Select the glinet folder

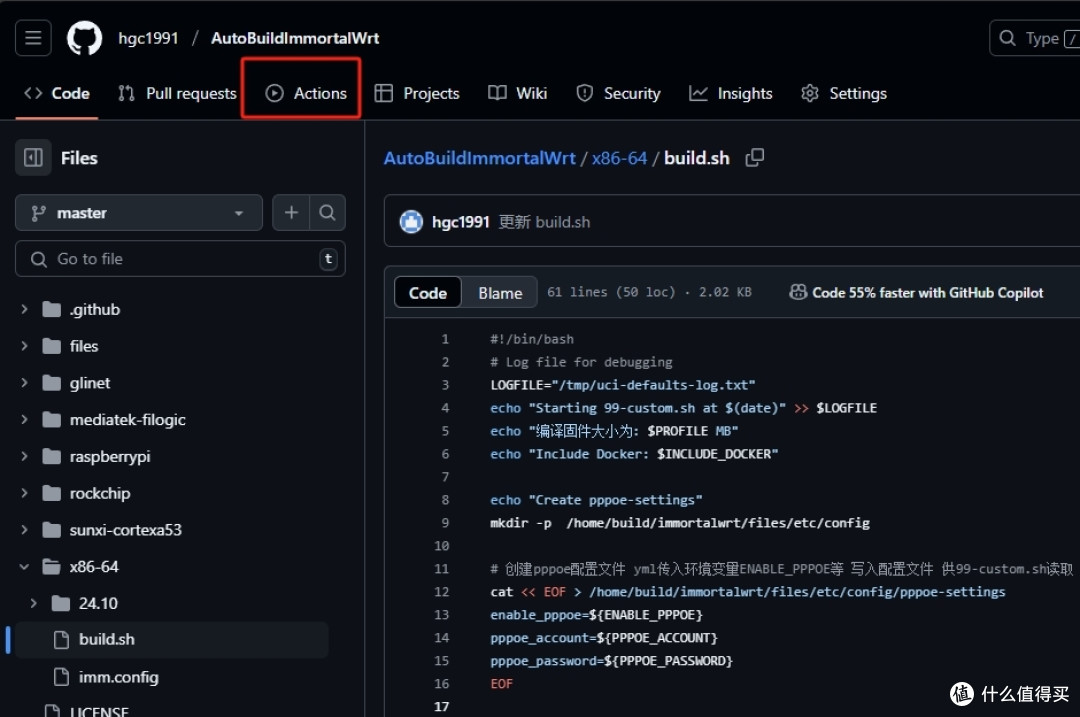click(90, 383)
